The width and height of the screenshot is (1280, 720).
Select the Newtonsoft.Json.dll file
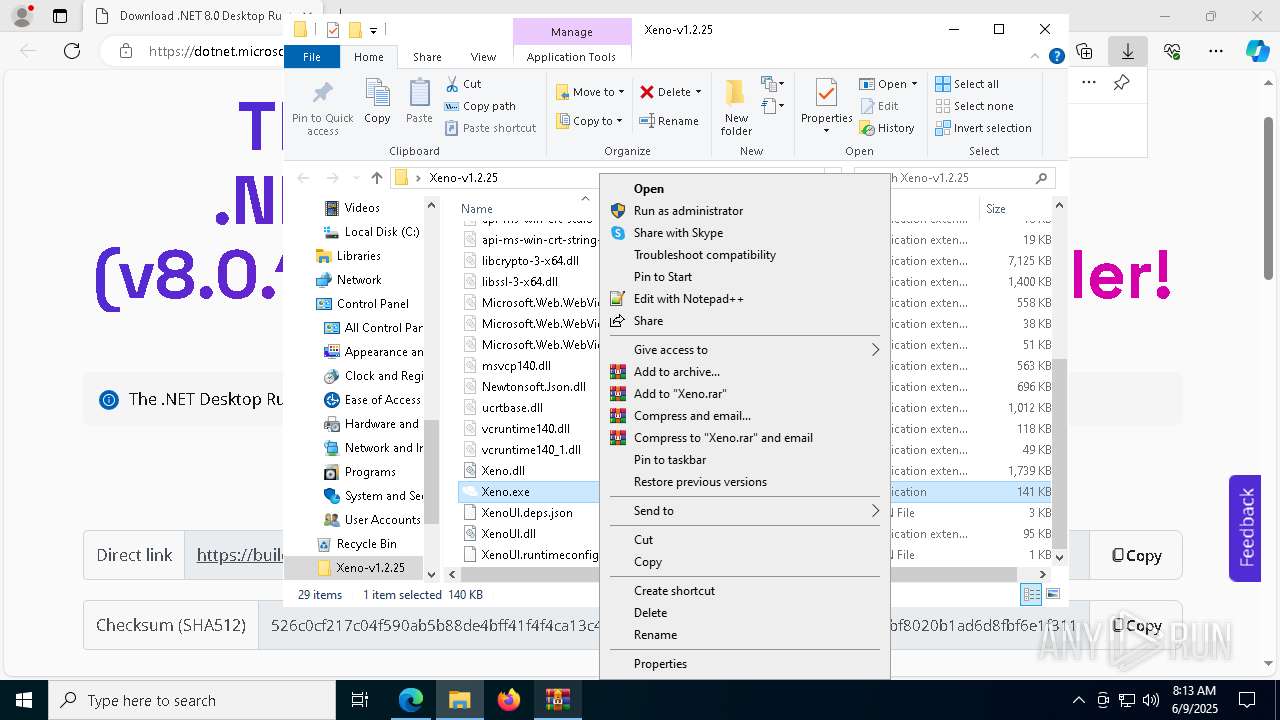(x=533, y=387)
